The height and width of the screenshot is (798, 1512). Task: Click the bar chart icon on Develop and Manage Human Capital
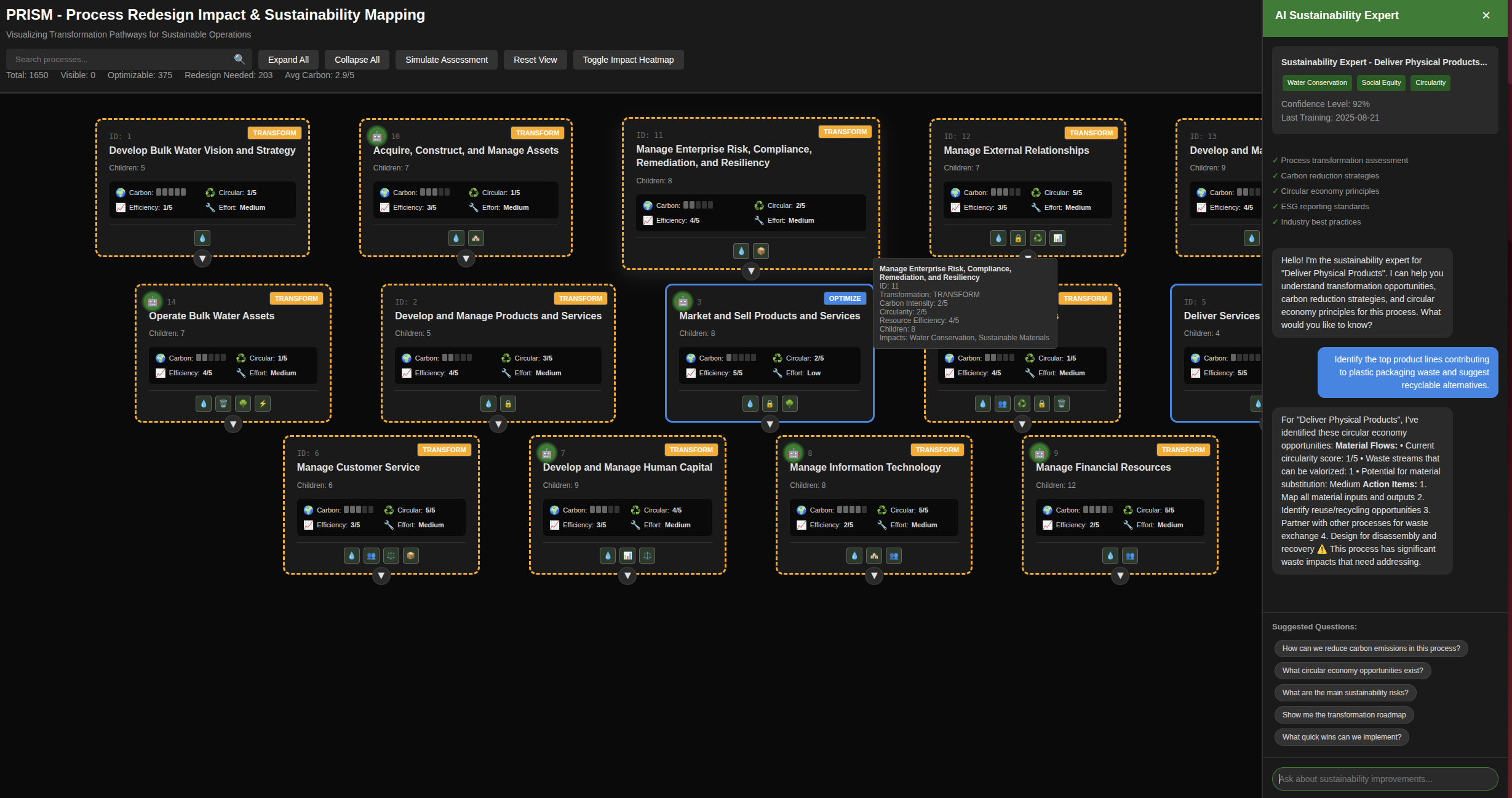(627, 556)
